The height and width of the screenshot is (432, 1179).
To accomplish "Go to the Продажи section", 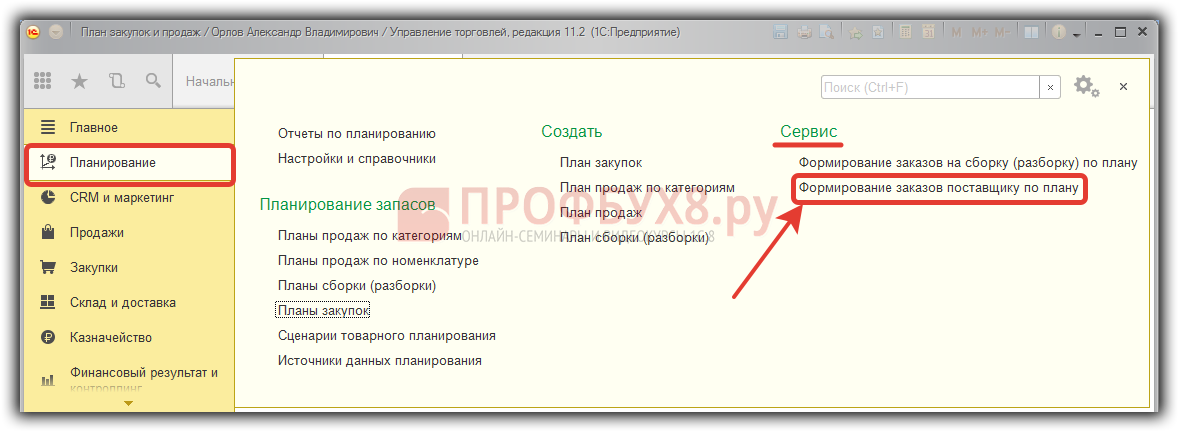I will tap(96, 233).
